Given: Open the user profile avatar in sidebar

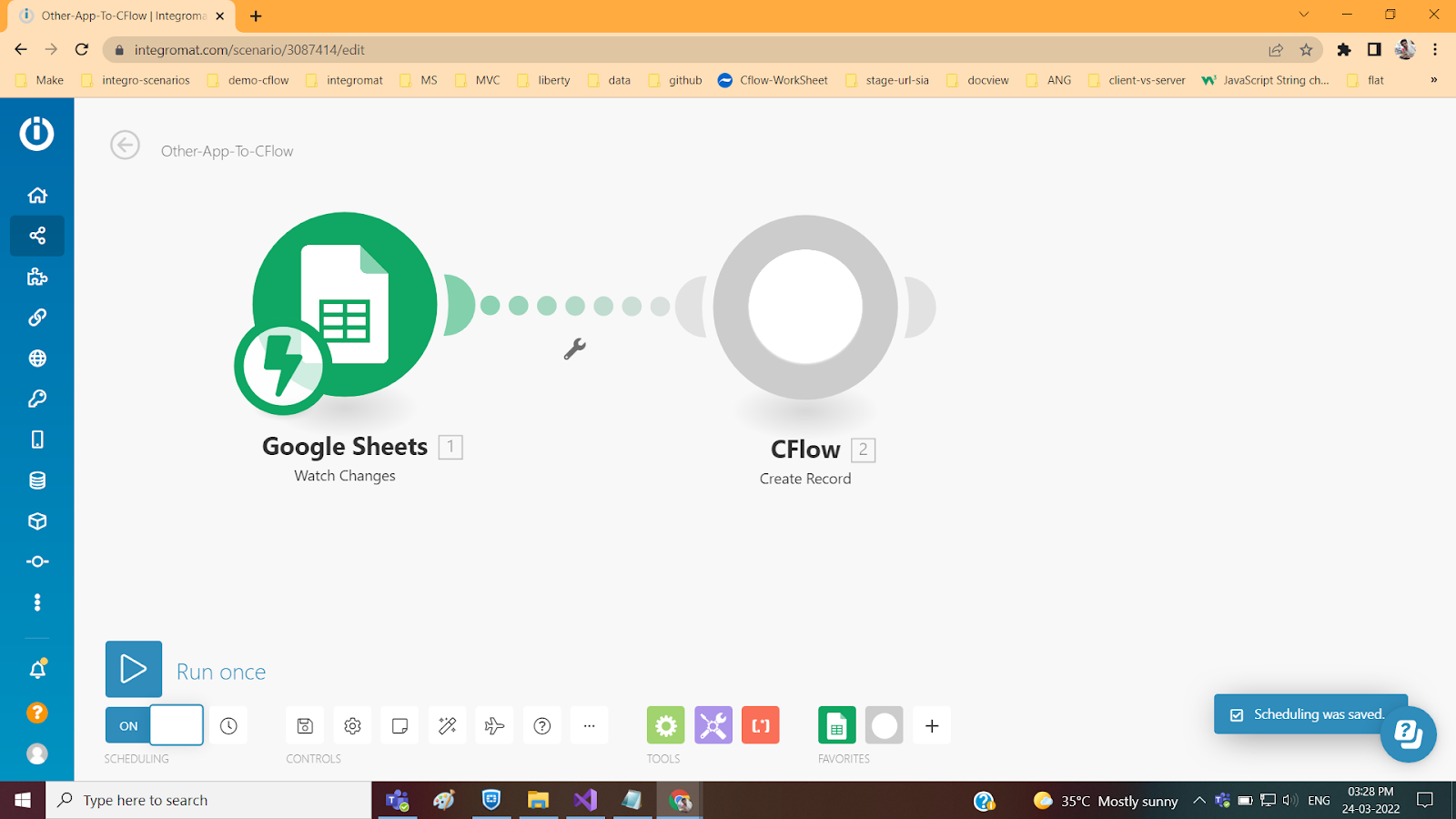Looking at the screenshot, I should tap(37, 753).
